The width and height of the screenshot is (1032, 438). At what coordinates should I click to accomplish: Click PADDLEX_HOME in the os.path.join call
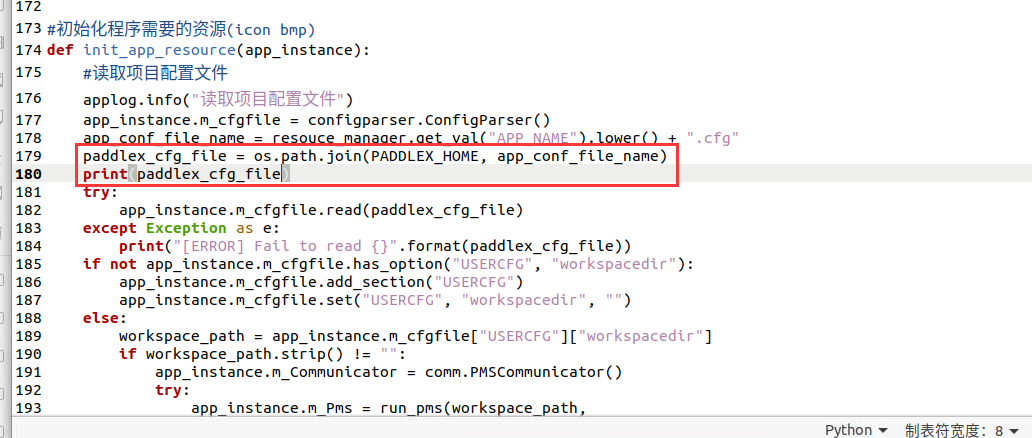click(426, 156)
